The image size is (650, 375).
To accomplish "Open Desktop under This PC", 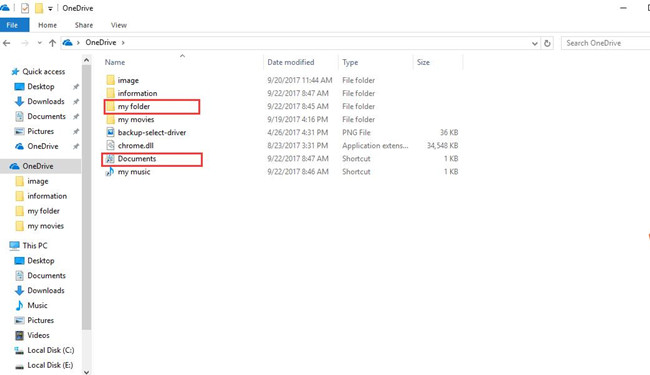I will click(41, 261).
